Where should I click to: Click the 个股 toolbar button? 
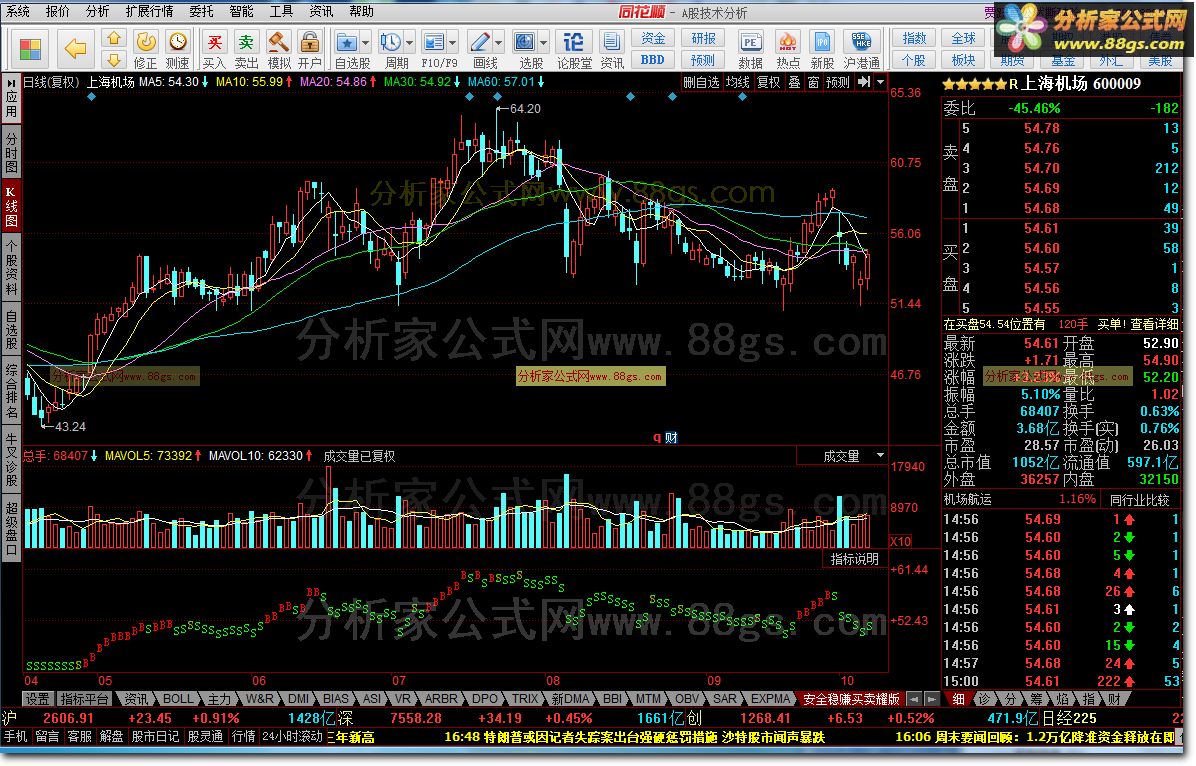[914, 60]
